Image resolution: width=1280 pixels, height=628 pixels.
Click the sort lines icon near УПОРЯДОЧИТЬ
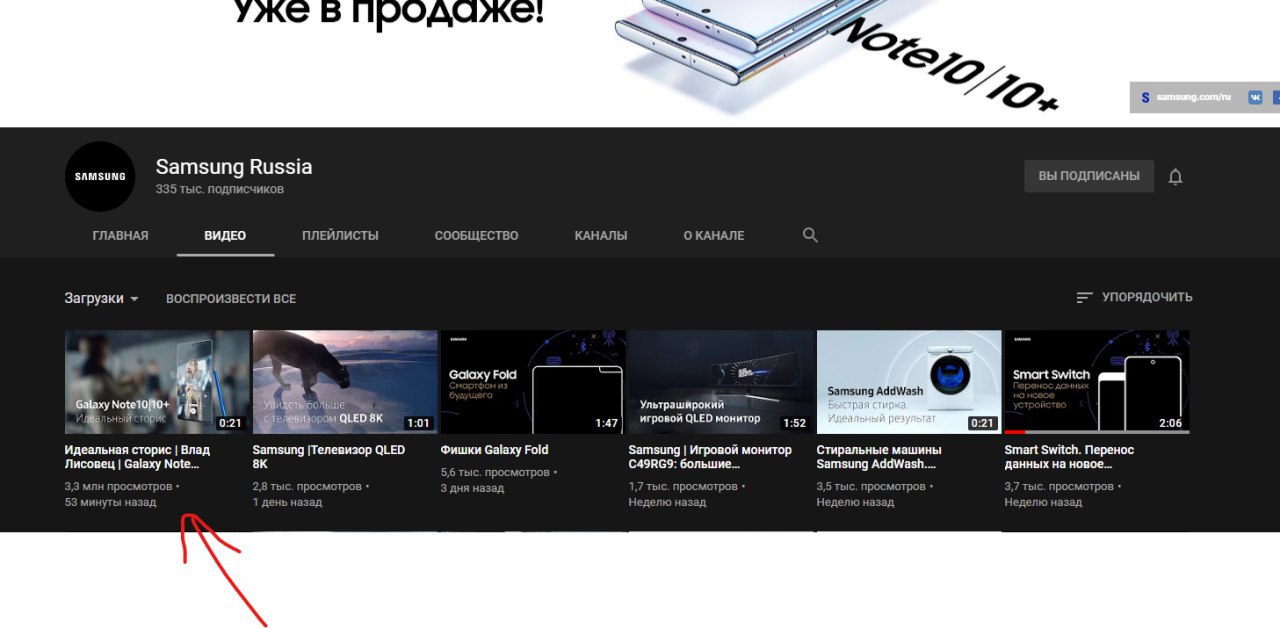click(x=1084, y=297)
